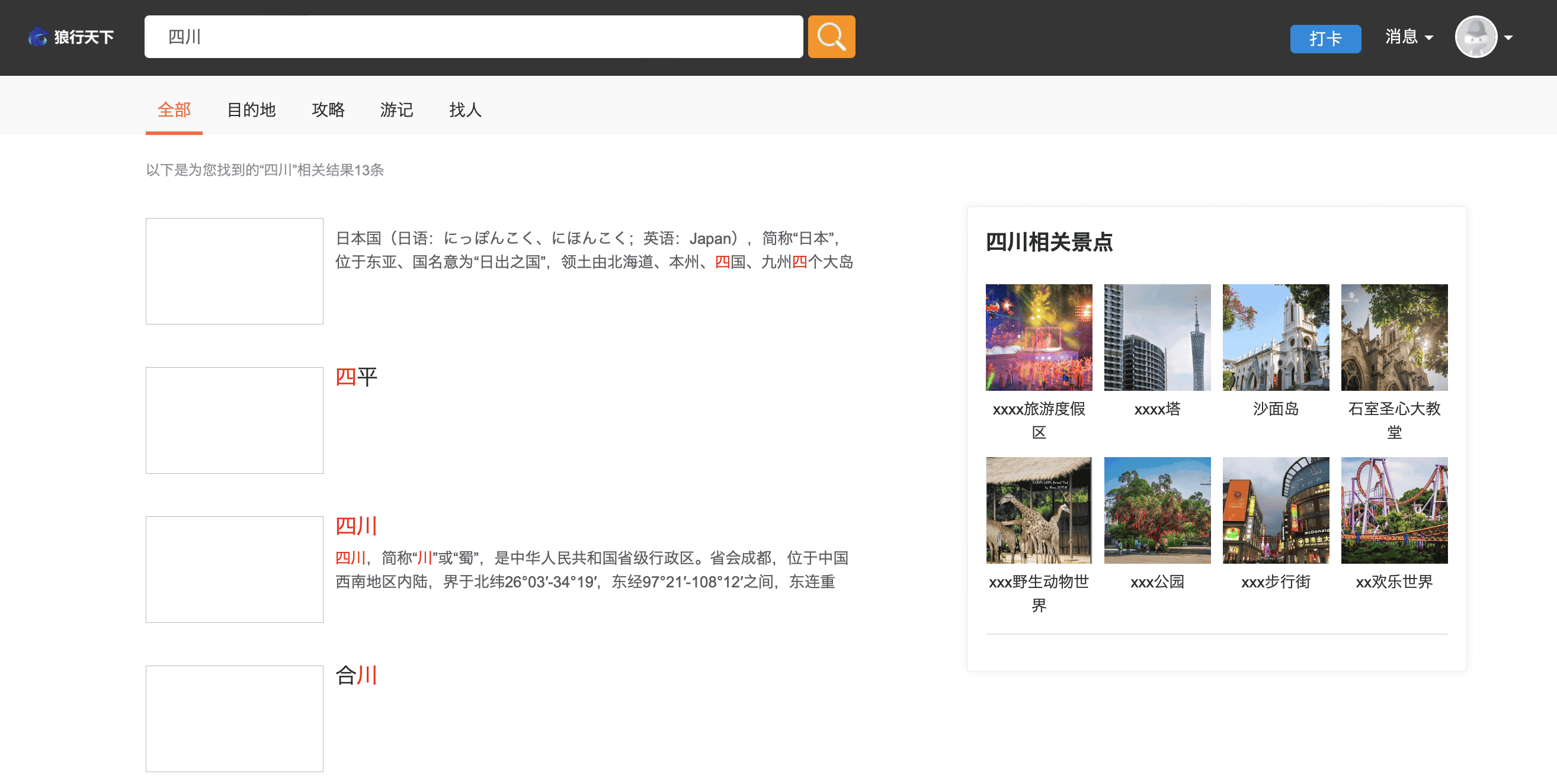Click the orange search magnifier button
The height and width of the screenshot is (784, 1557).
tap(831, 37)
